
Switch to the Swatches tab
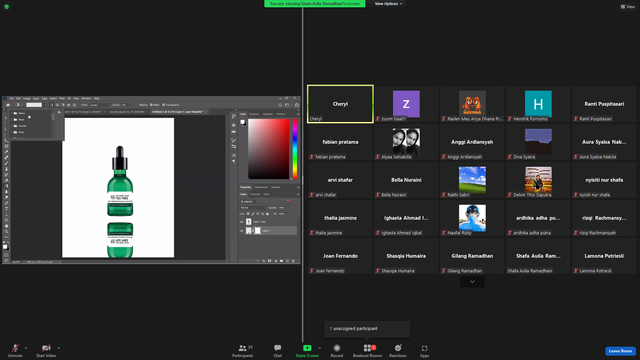pyautogui.click(x=254, y=114)
